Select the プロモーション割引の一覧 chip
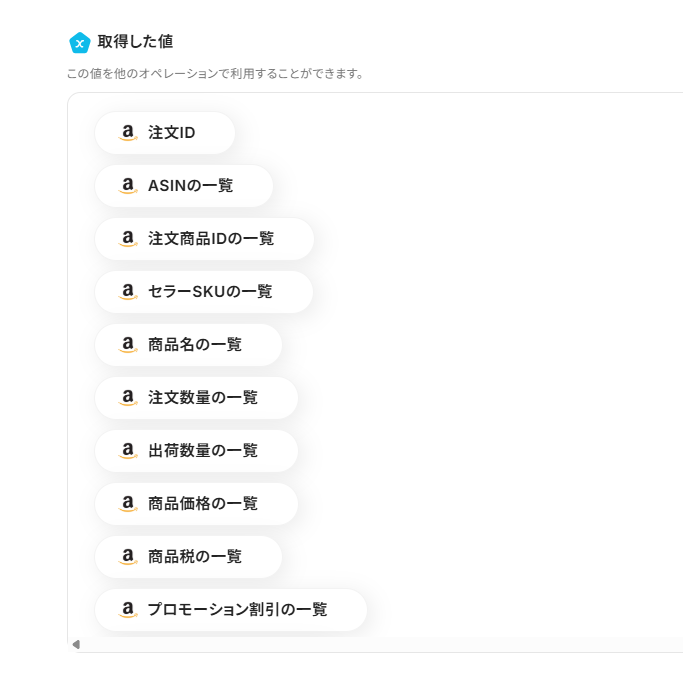The height and width of the screenshot is (682, 683). 231,610
